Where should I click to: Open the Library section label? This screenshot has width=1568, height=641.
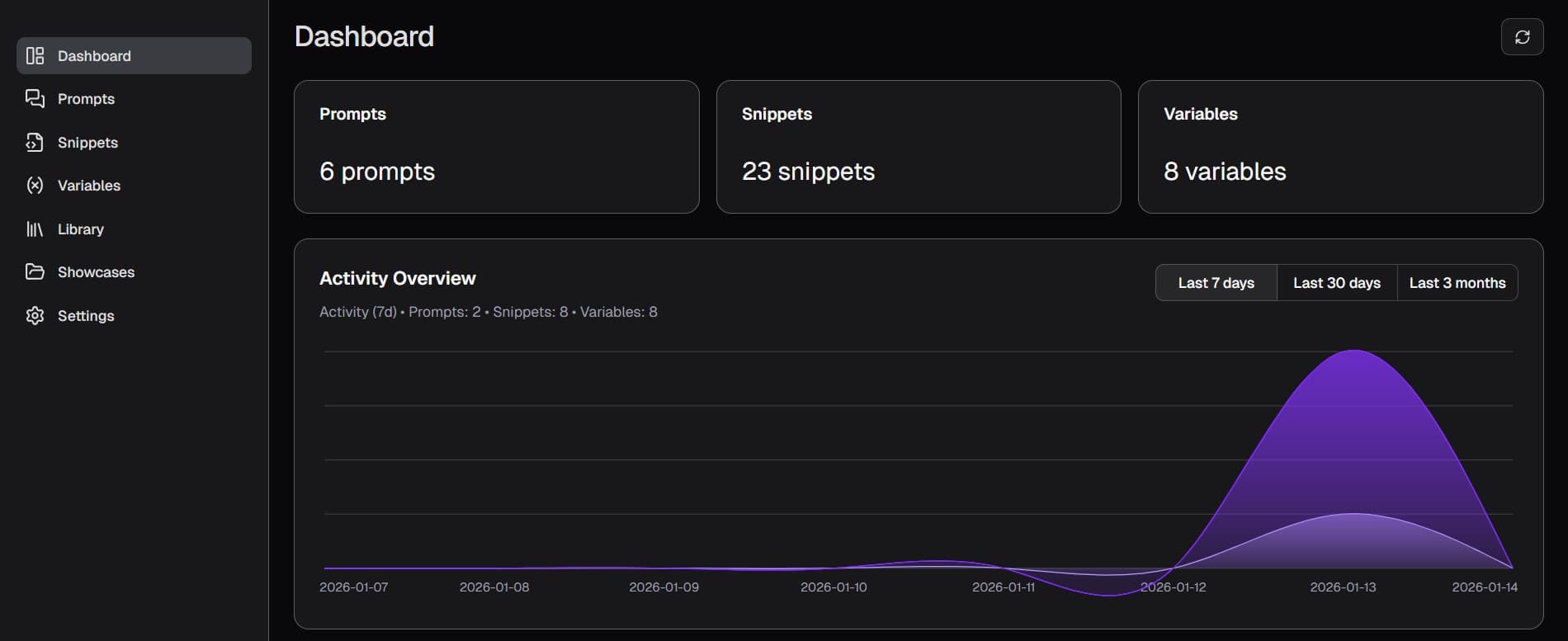(x=81, y=229)
